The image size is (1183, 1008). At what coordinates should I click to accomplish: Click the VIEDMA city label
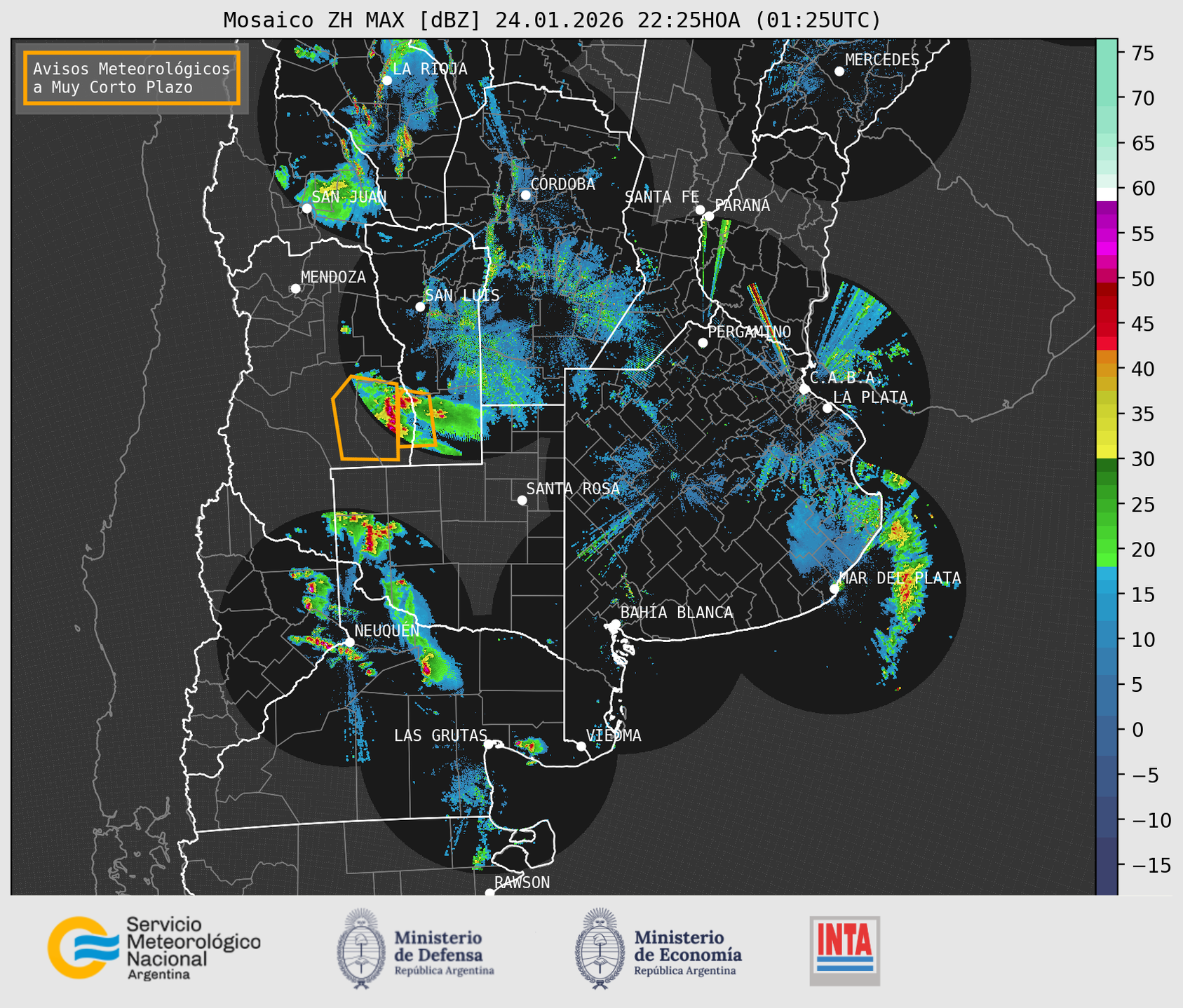click(x=614, y=735)
